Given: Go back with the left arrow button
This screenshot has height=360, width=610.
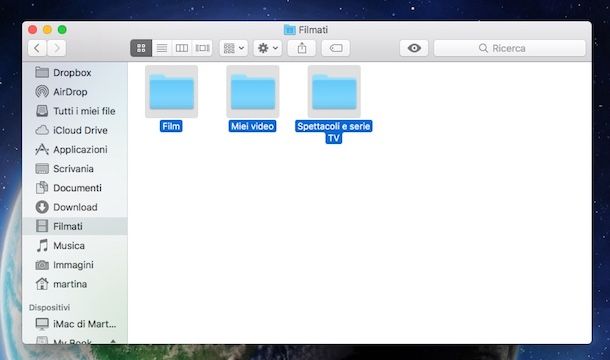Looking at the screenshot, I should (x=37, y=48).
